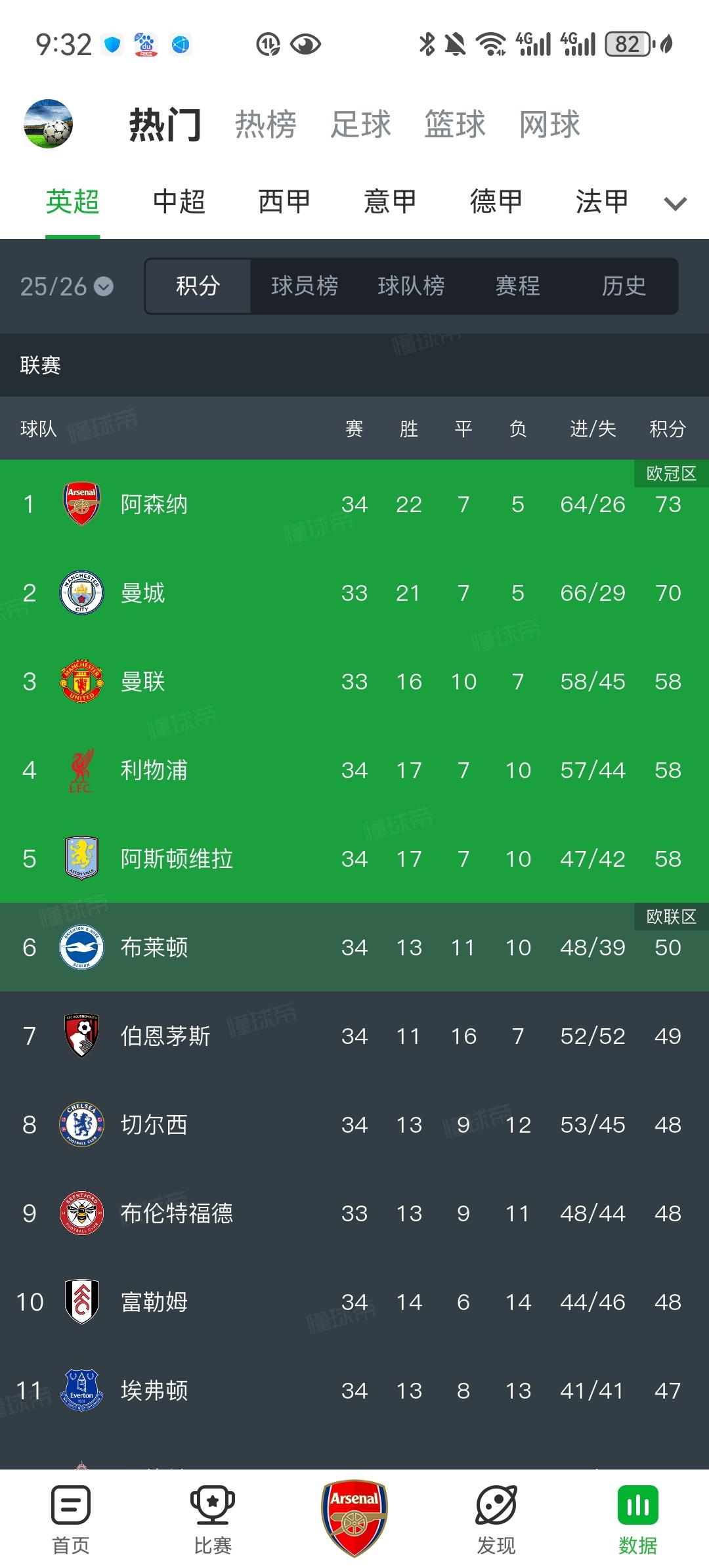Open the 发现 planet icon
This screenshot has height=1568, width=709.
point(496,1506)
